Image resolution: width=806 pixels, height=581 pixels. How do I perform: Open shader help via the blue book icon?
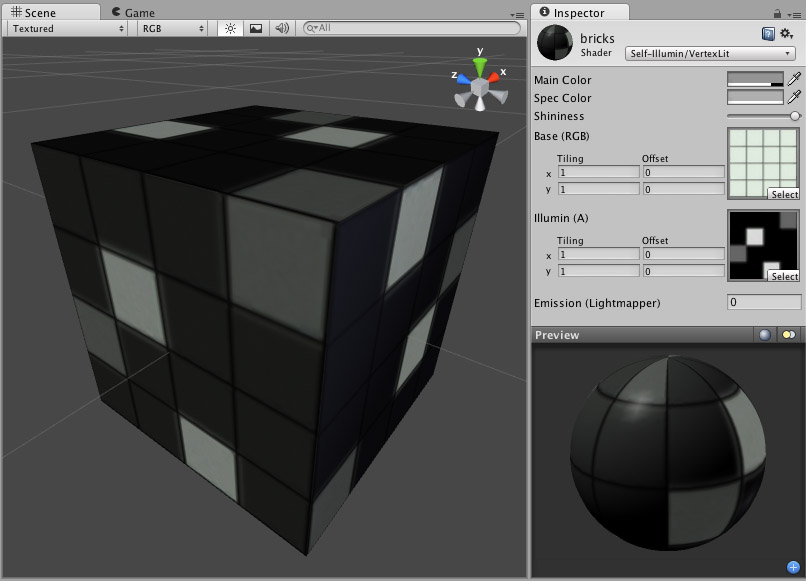(x=768, y=33)
